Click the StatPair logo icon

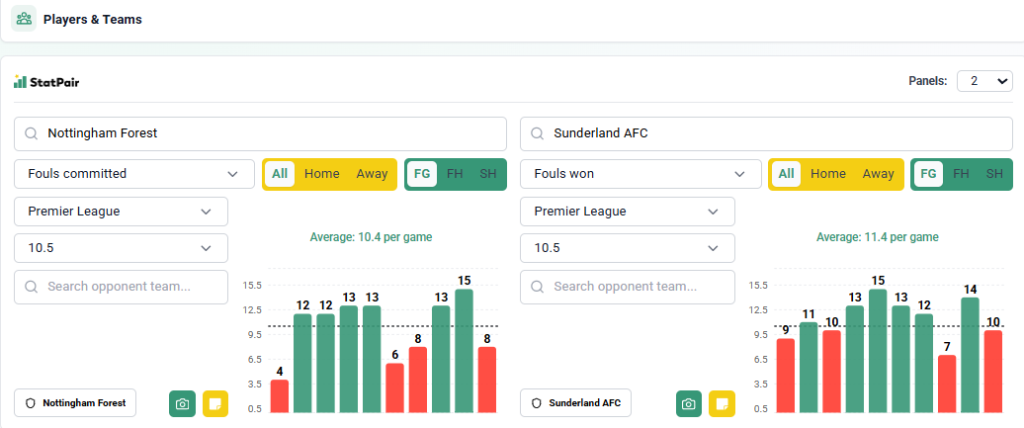20,82
